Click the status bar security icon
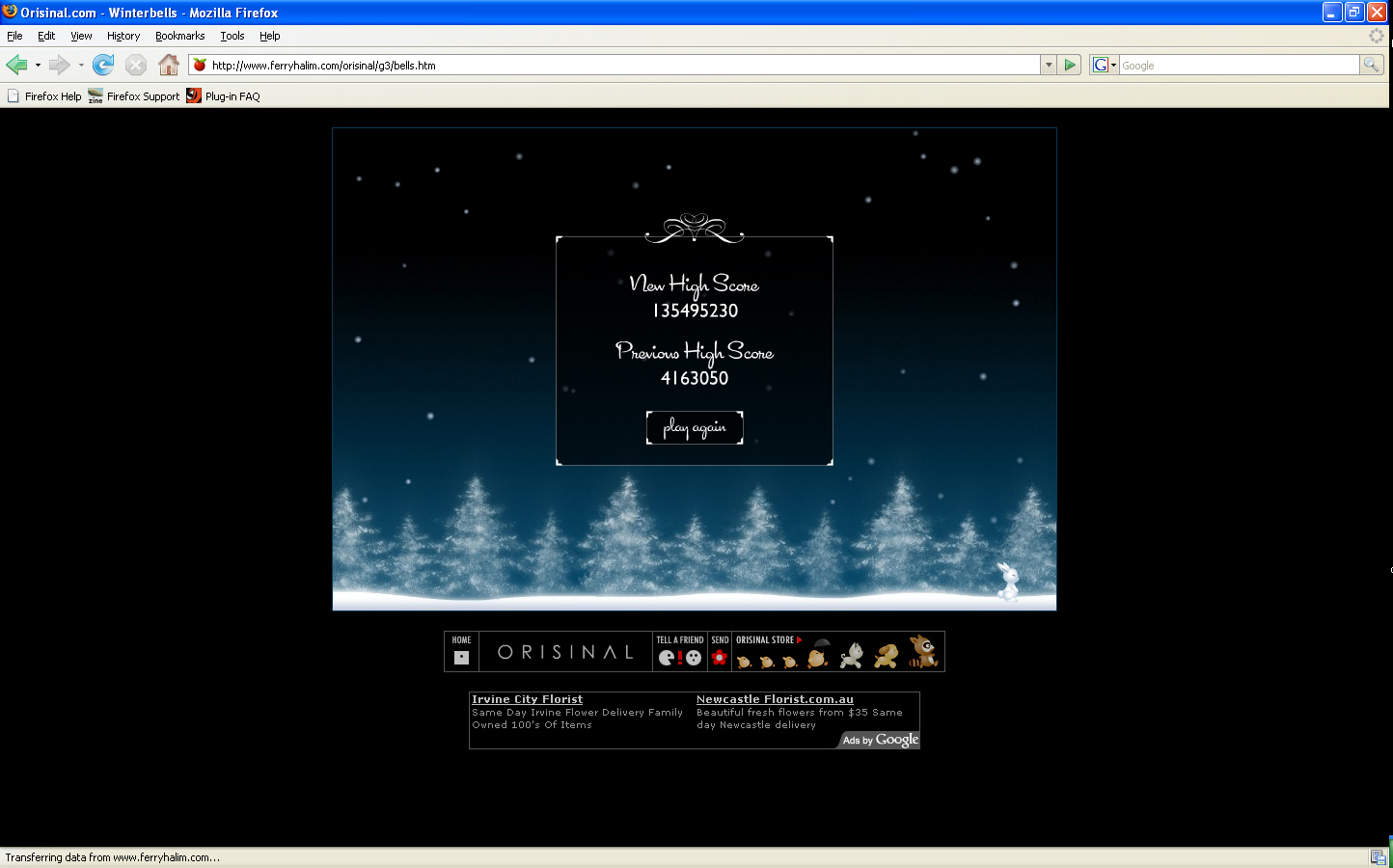The image size is (1393, 868). tap(1378, 857)
